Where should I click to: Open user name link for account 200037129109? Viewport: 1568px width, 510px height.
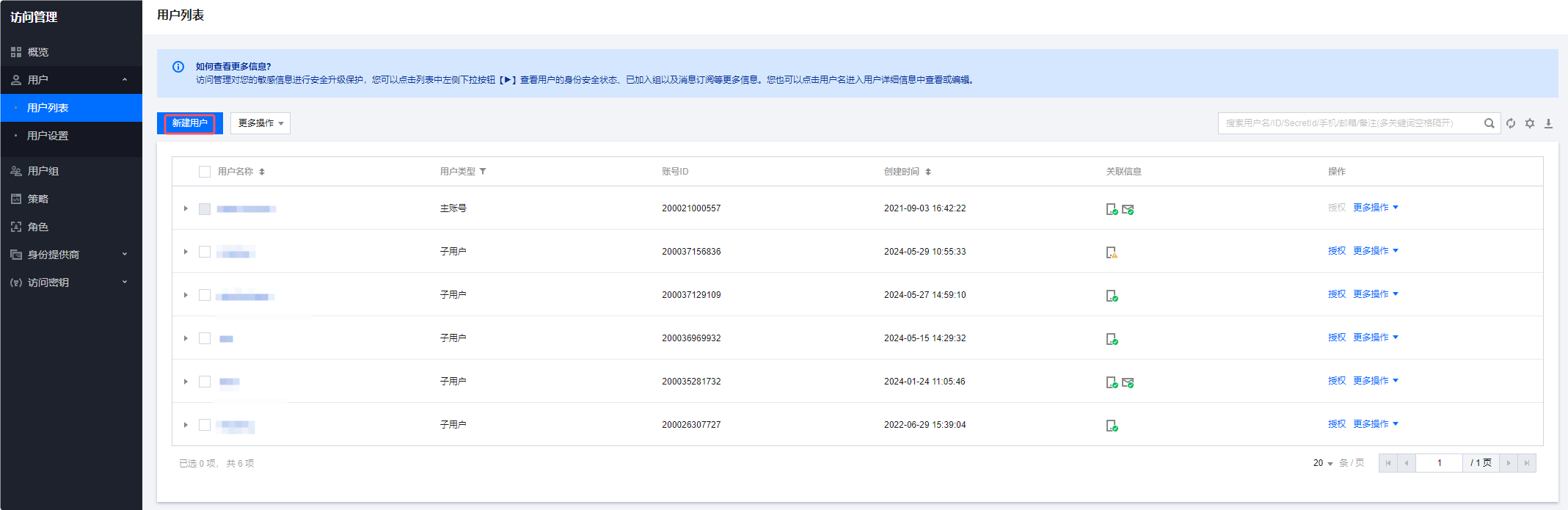point(246,296)
